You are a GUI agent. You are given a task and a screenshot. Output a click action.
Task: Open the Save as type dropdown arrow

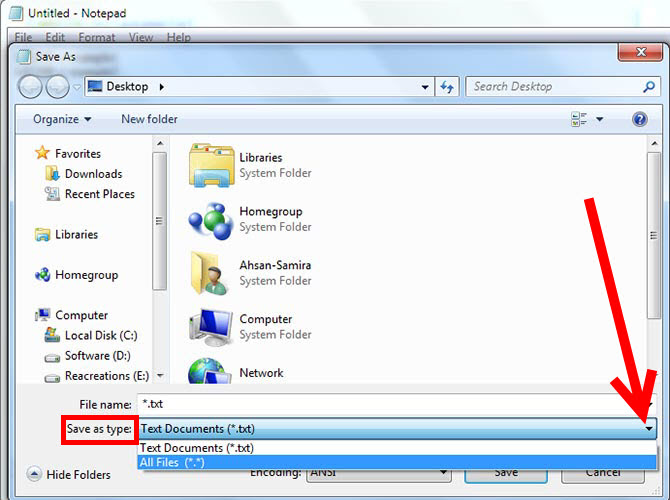[x=649, y=429]
